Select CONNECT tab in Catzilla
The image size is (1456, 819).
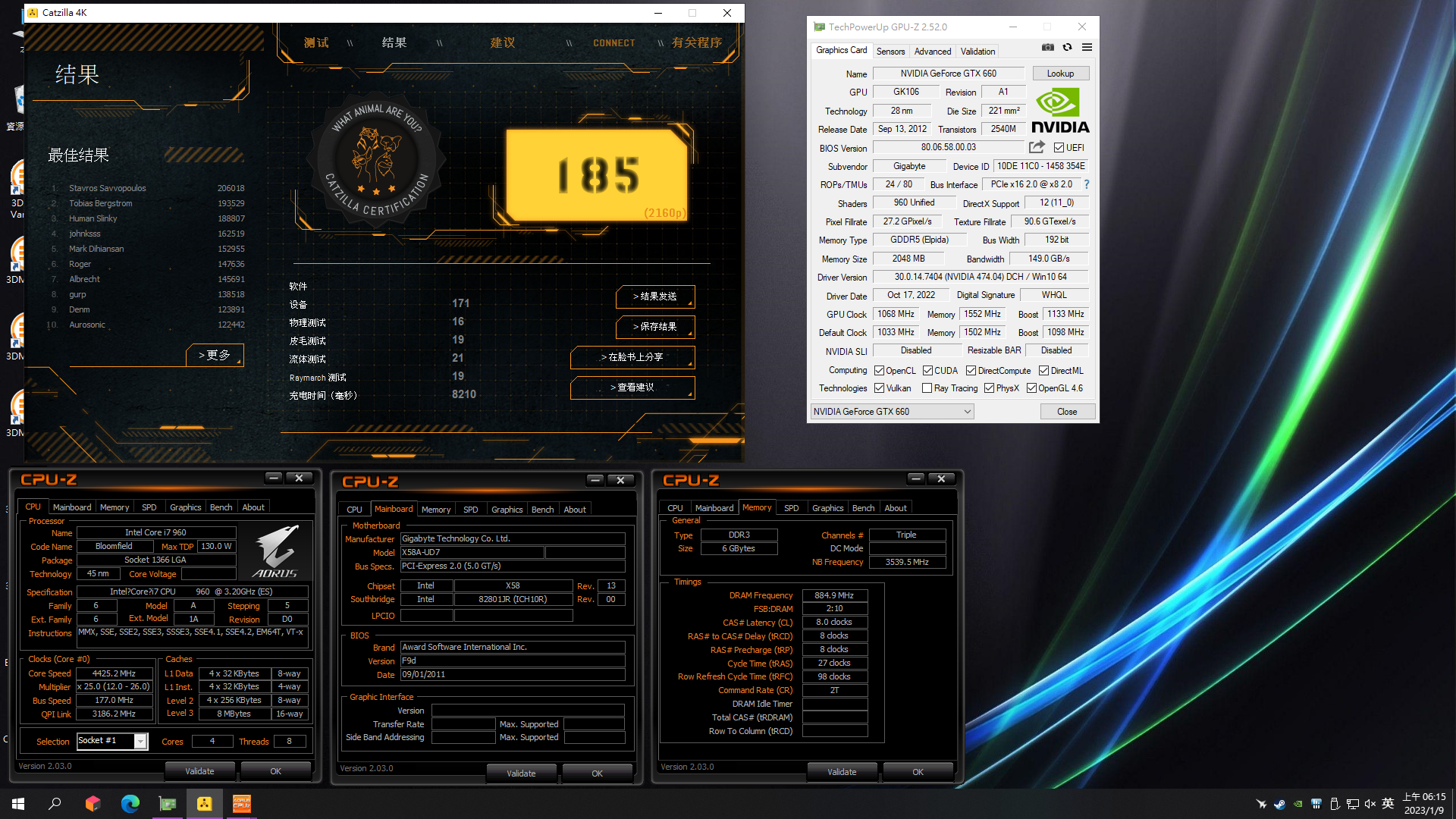coord(613,43)
